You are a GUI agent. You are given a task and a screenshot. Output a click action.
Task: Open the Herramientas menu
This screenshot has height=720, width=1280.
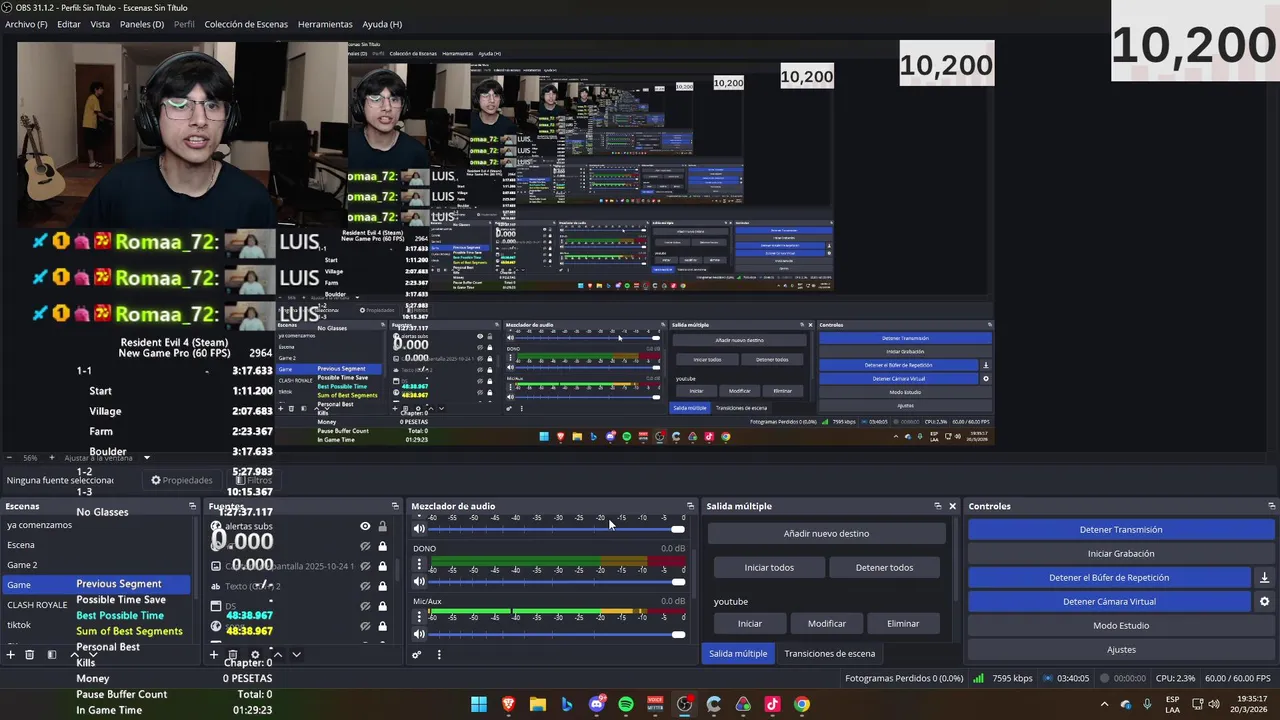325,24
